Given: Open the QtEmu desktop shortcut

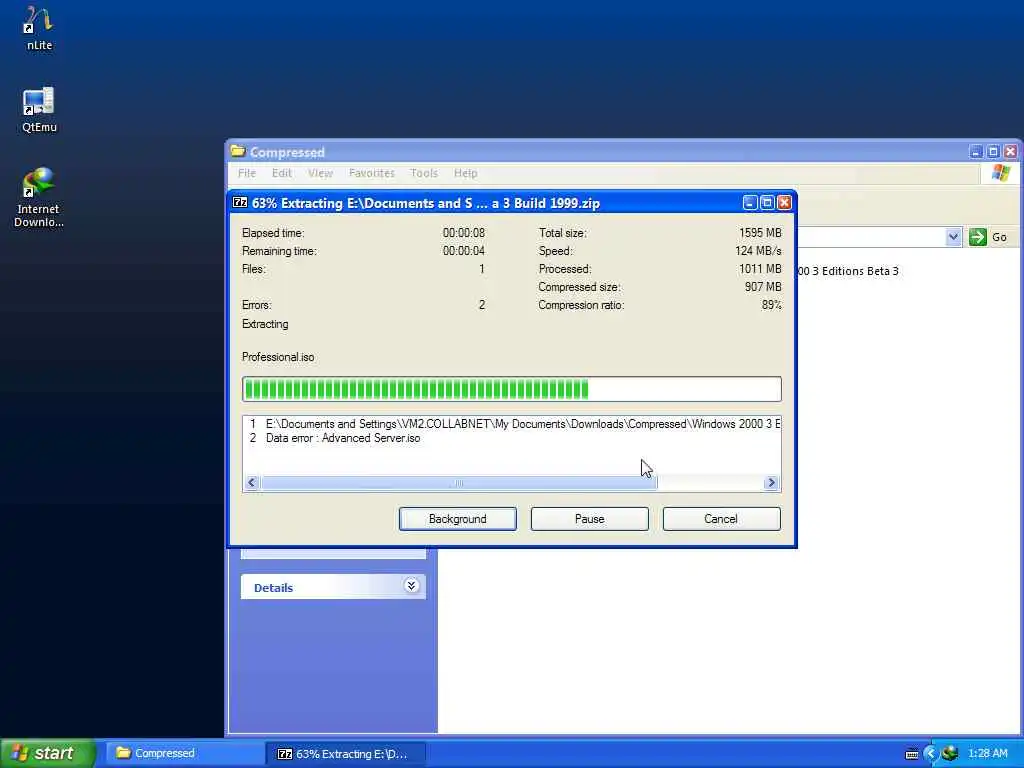Looking at the screenshot, I should (39, 110).
